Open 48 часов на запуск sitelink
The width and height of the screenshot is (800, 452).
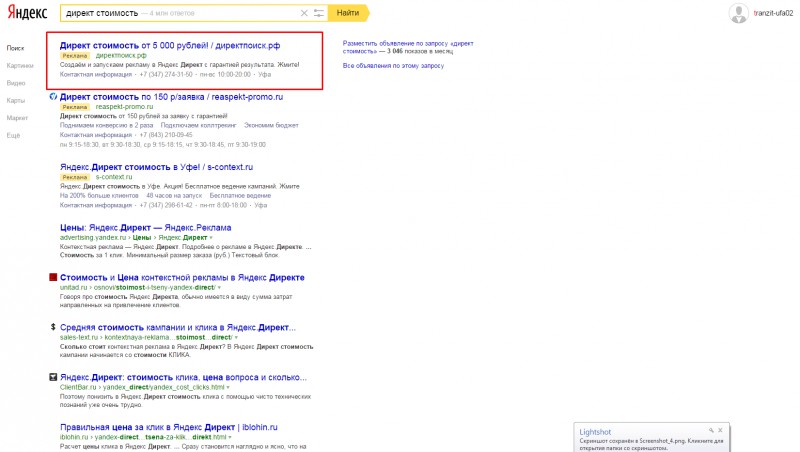174,195
